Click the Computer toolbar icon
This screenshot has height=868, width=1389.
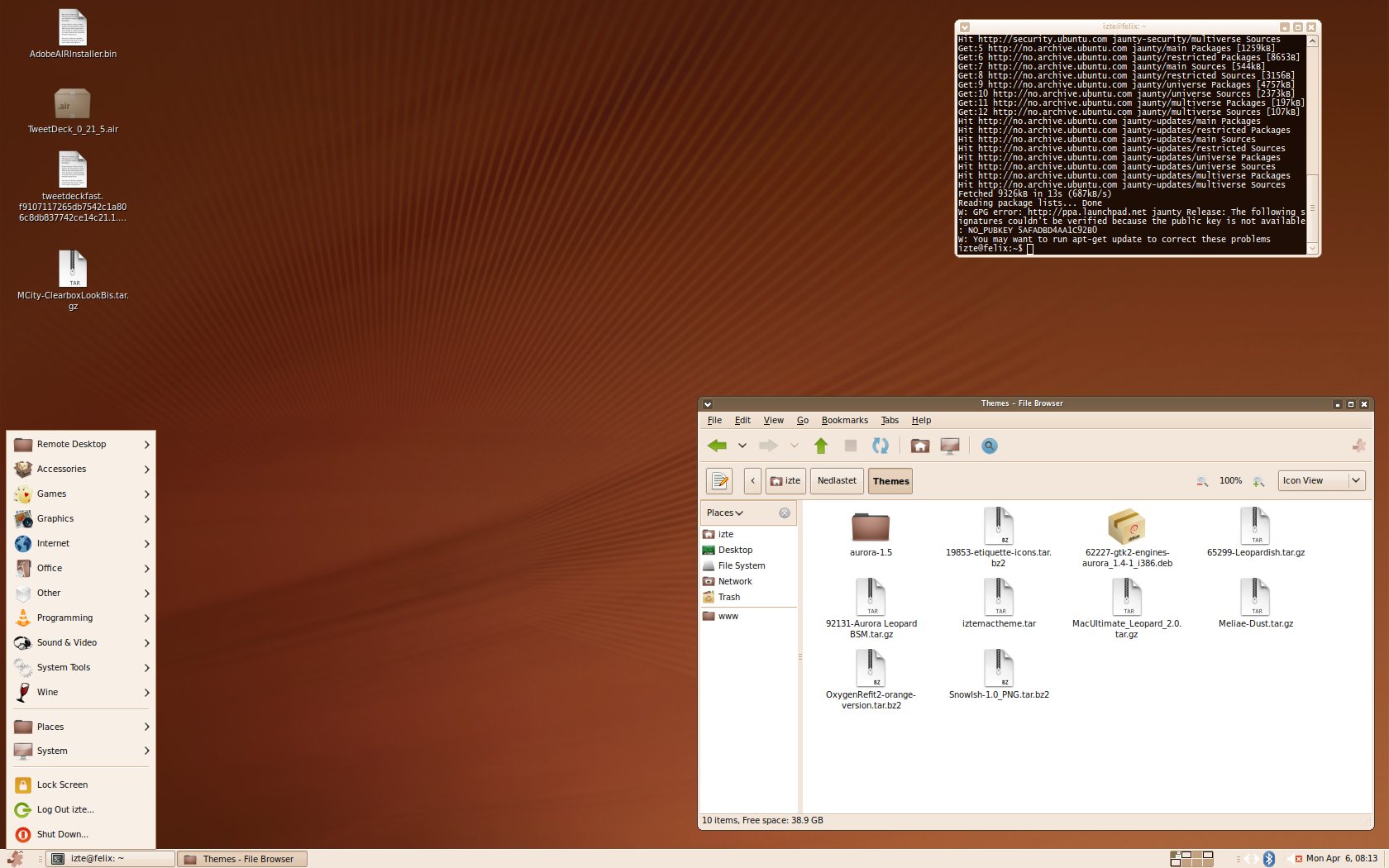[950, 446]
